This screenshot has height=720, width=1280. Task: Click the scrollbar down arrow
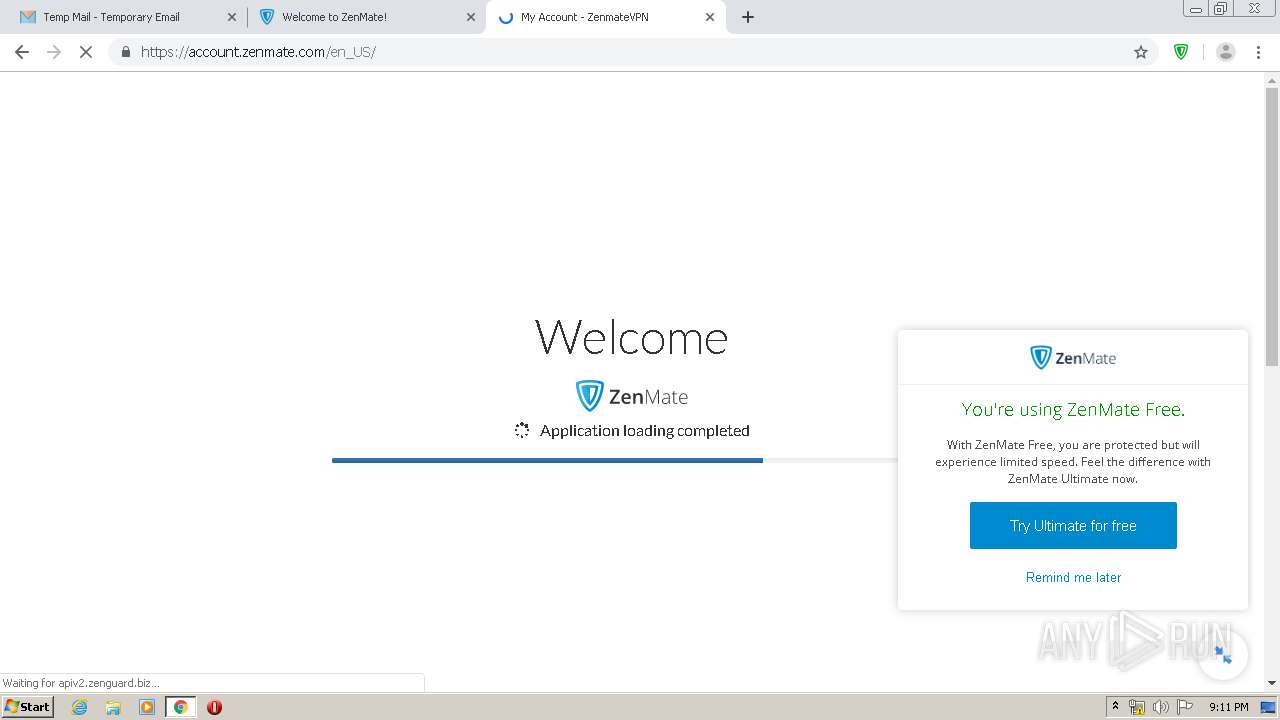(x=1272, y=683)
